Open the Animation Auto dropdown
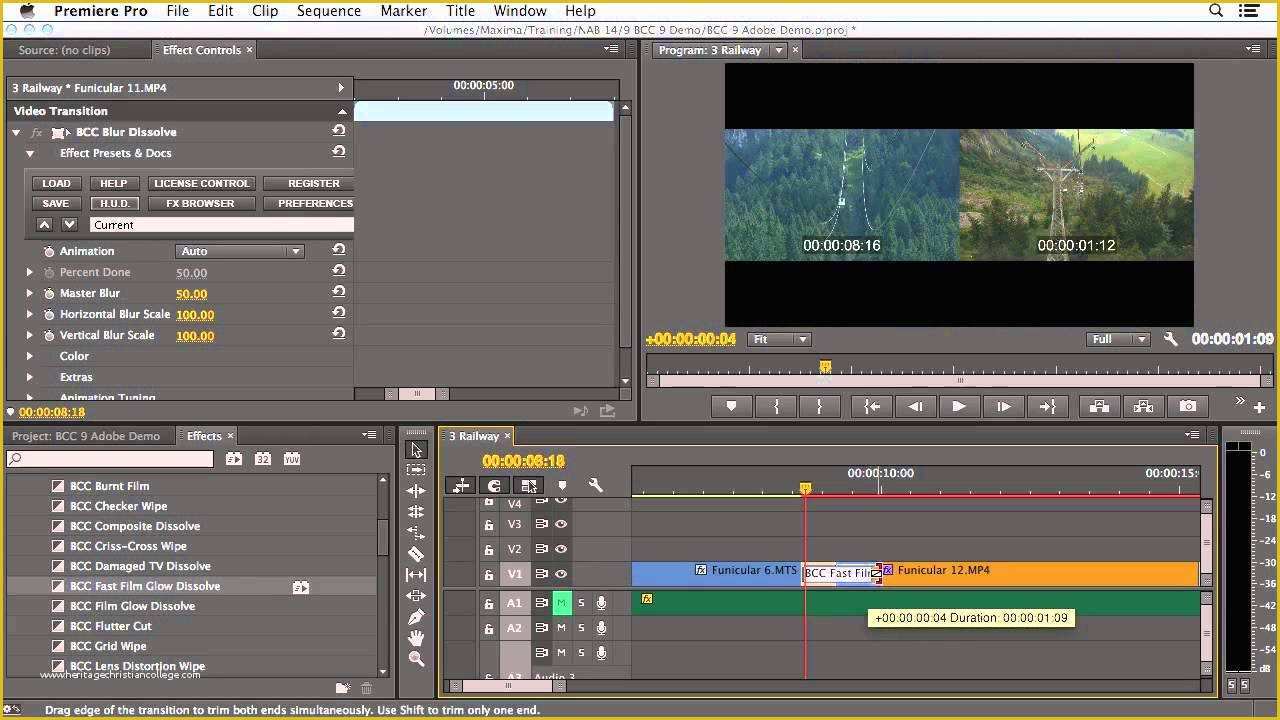The width and height of the screenshot is (1280, 720). click(240, 251)
